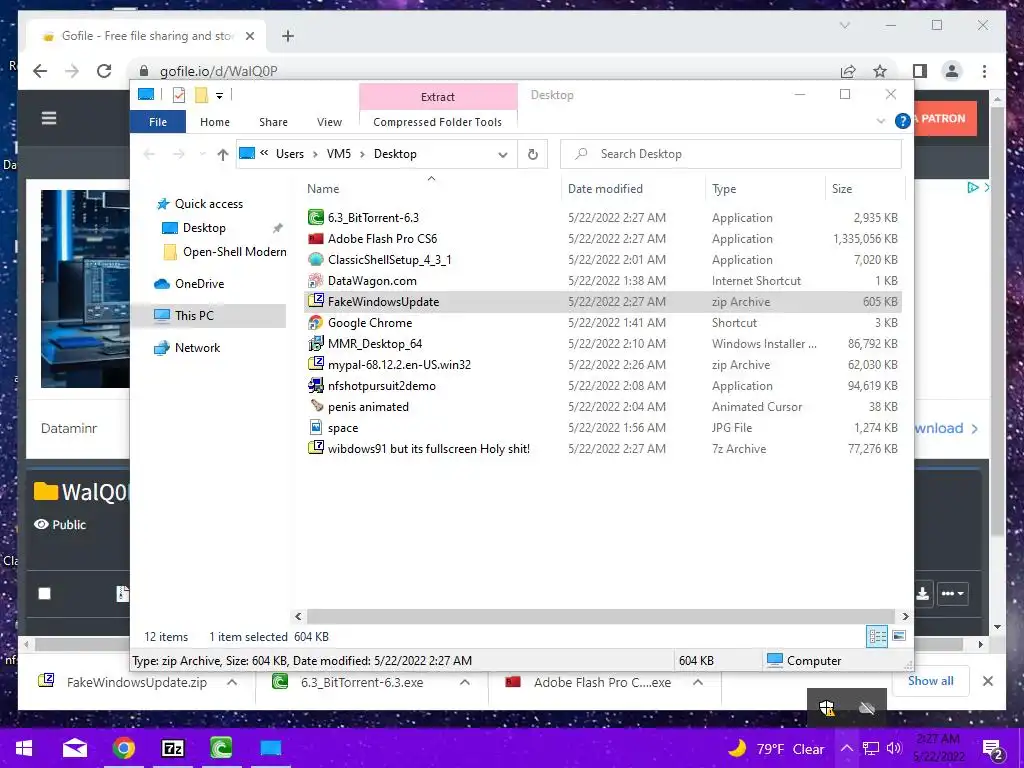Screen dimensions: 1024x768
Task: Click the Extract contextual tab
Action: (438, 97)
